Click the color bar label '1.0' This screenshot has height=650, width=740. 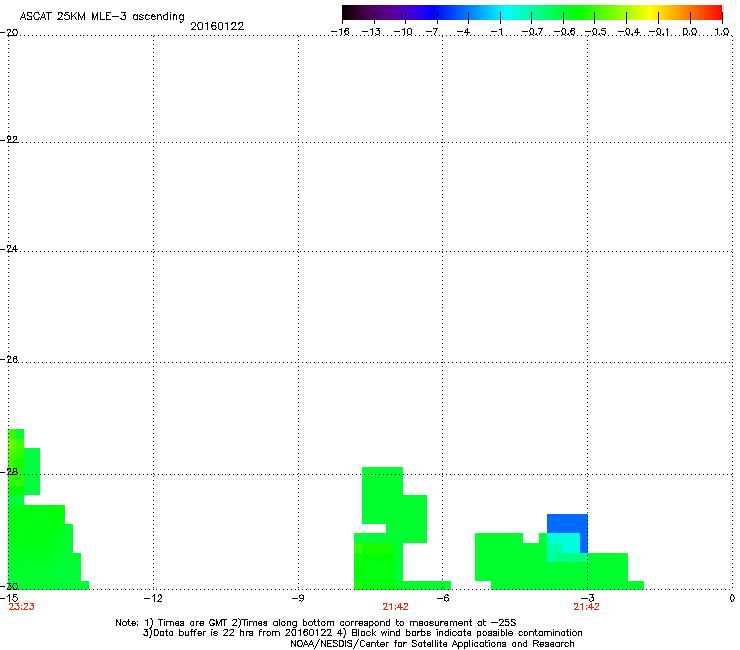pos(722,32)
